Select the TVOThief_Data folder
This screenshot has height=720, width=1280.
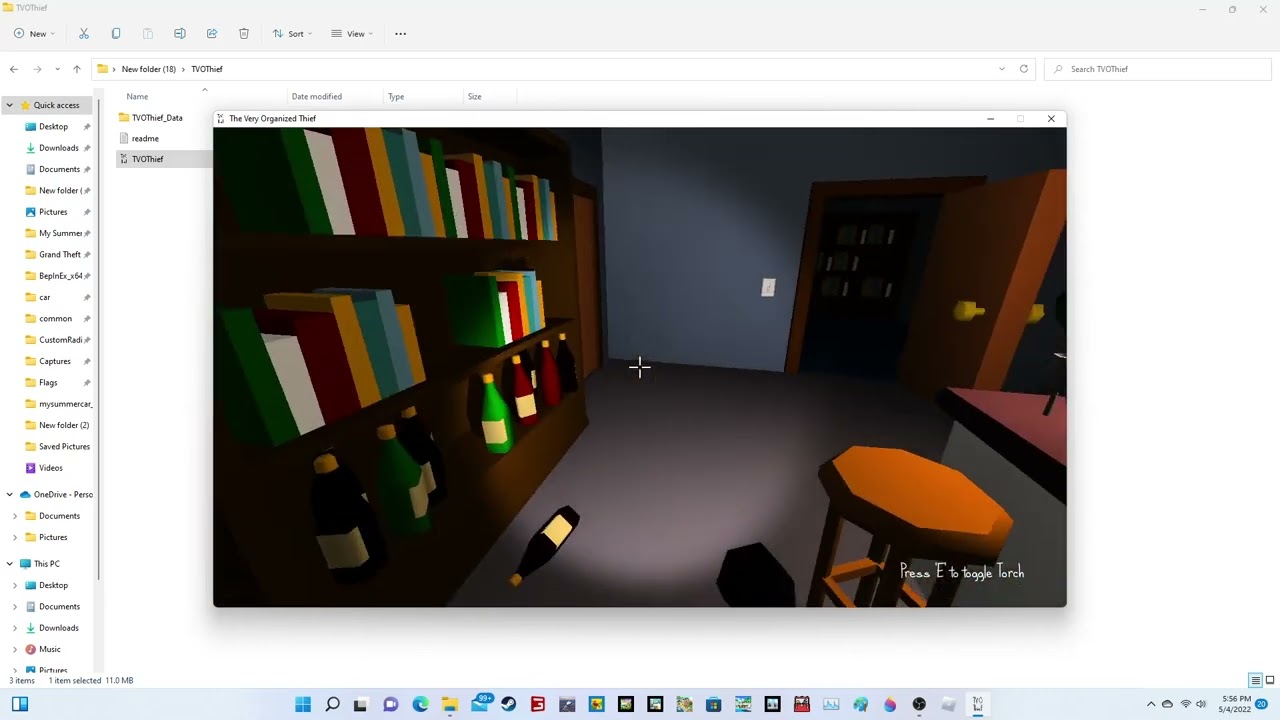(x=157, y=118)
